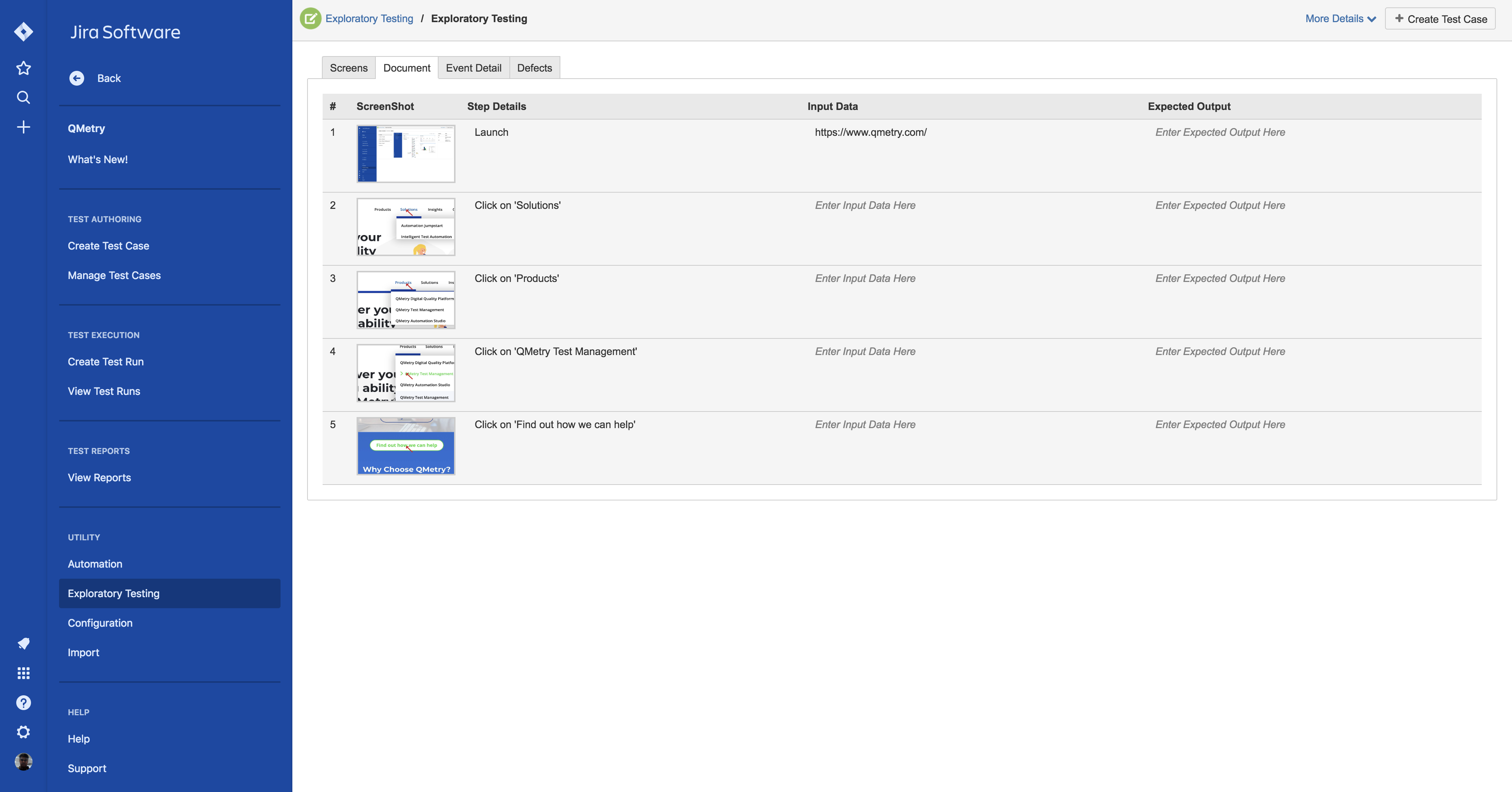
Task: Open the settings gear icon
Action: [24, 732]
